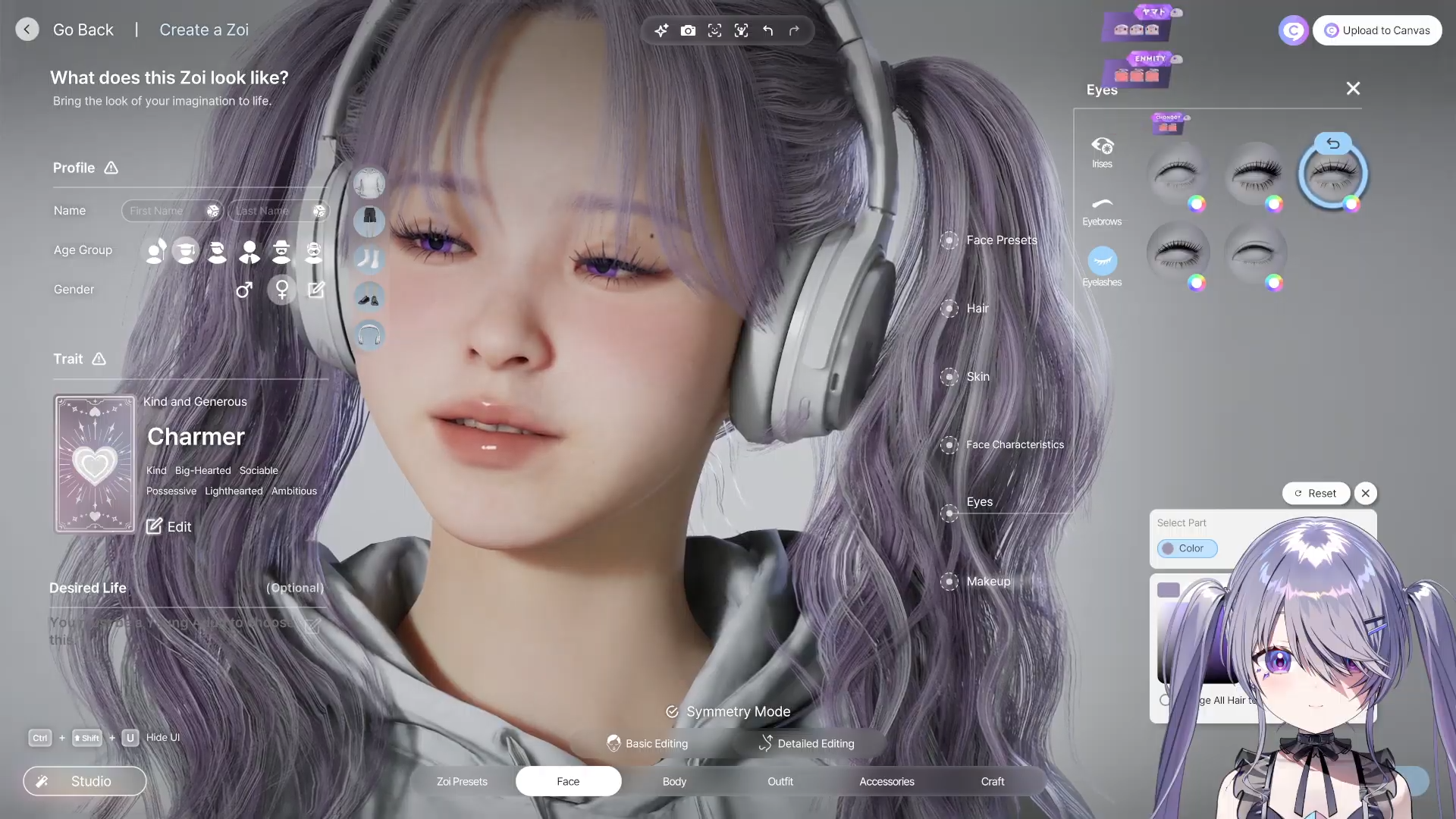
Task: Click the Reset button
Action: coord(1316,493)
